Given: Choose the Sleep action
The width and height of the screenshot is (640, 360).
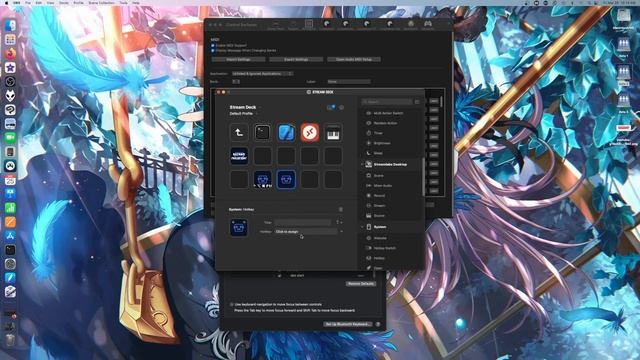Looking at the screenshot, I should [378, 153].
